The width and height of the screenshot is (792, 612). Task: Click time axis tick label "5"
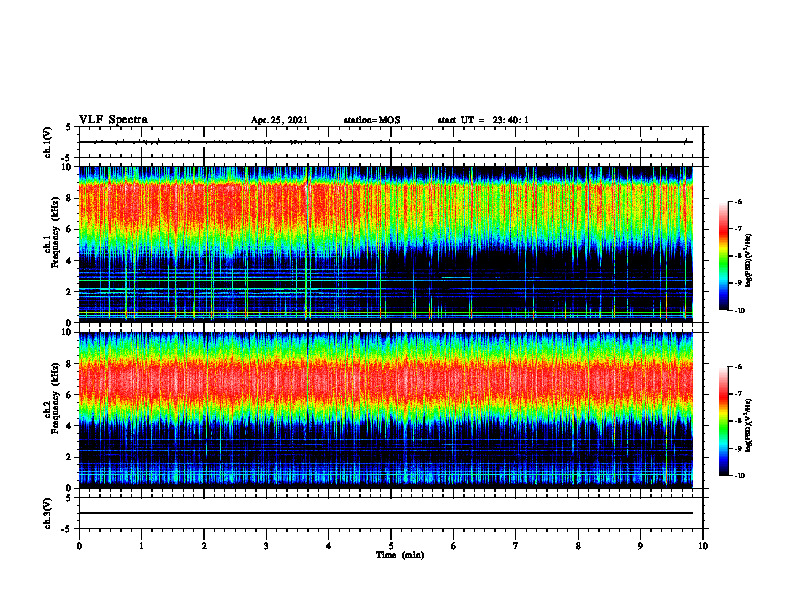[391, 546]
